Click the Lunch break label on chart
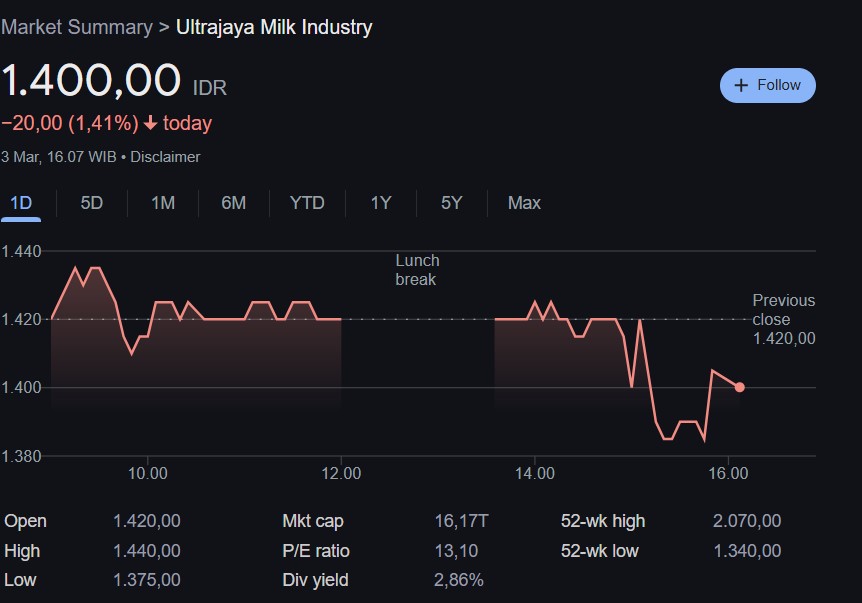 (417, 270)
